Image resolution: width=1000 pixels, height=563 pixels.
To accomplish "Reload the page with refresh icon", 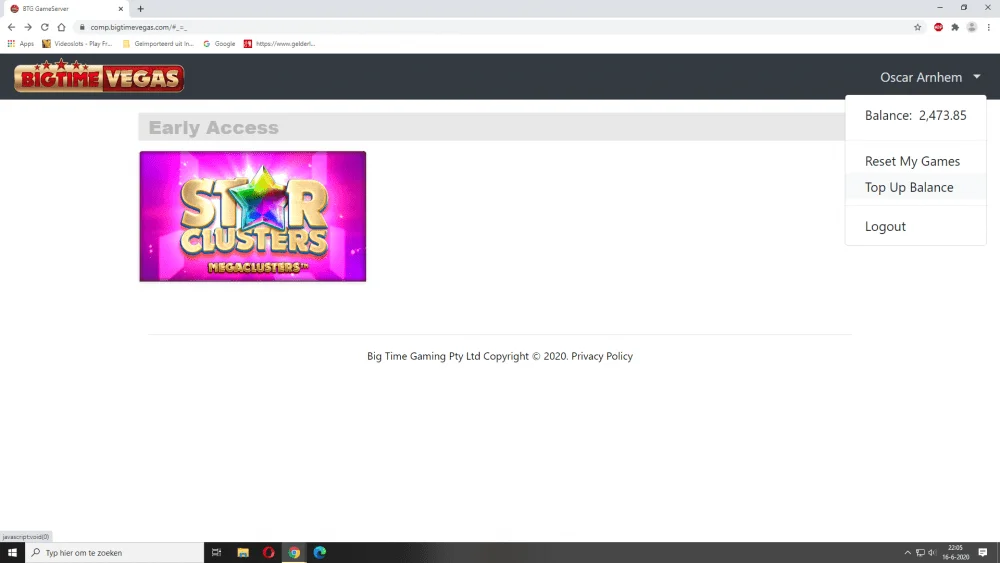I will [45, 27].
